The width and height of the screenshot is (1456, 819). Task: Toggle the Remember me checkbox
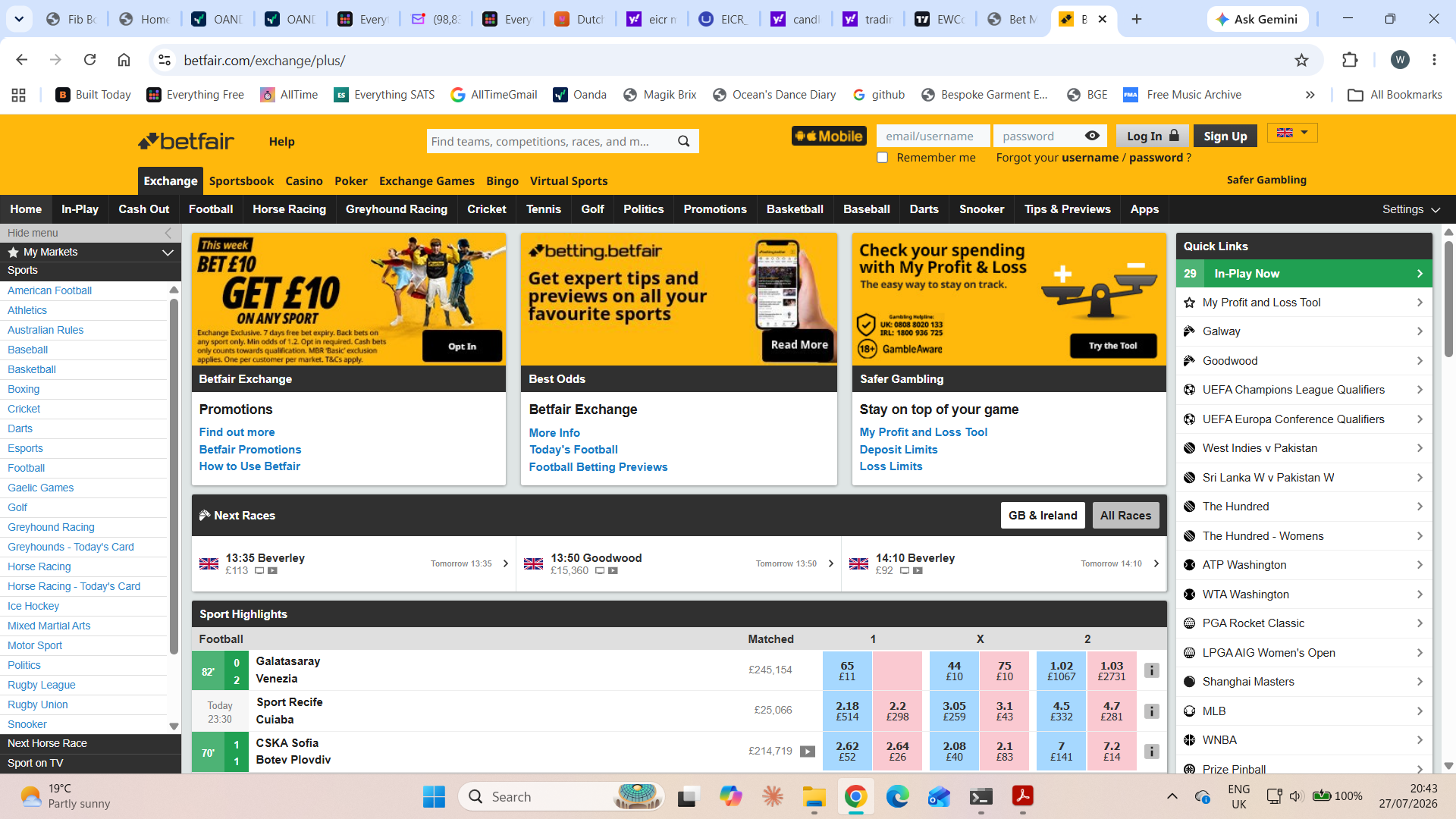882,158
